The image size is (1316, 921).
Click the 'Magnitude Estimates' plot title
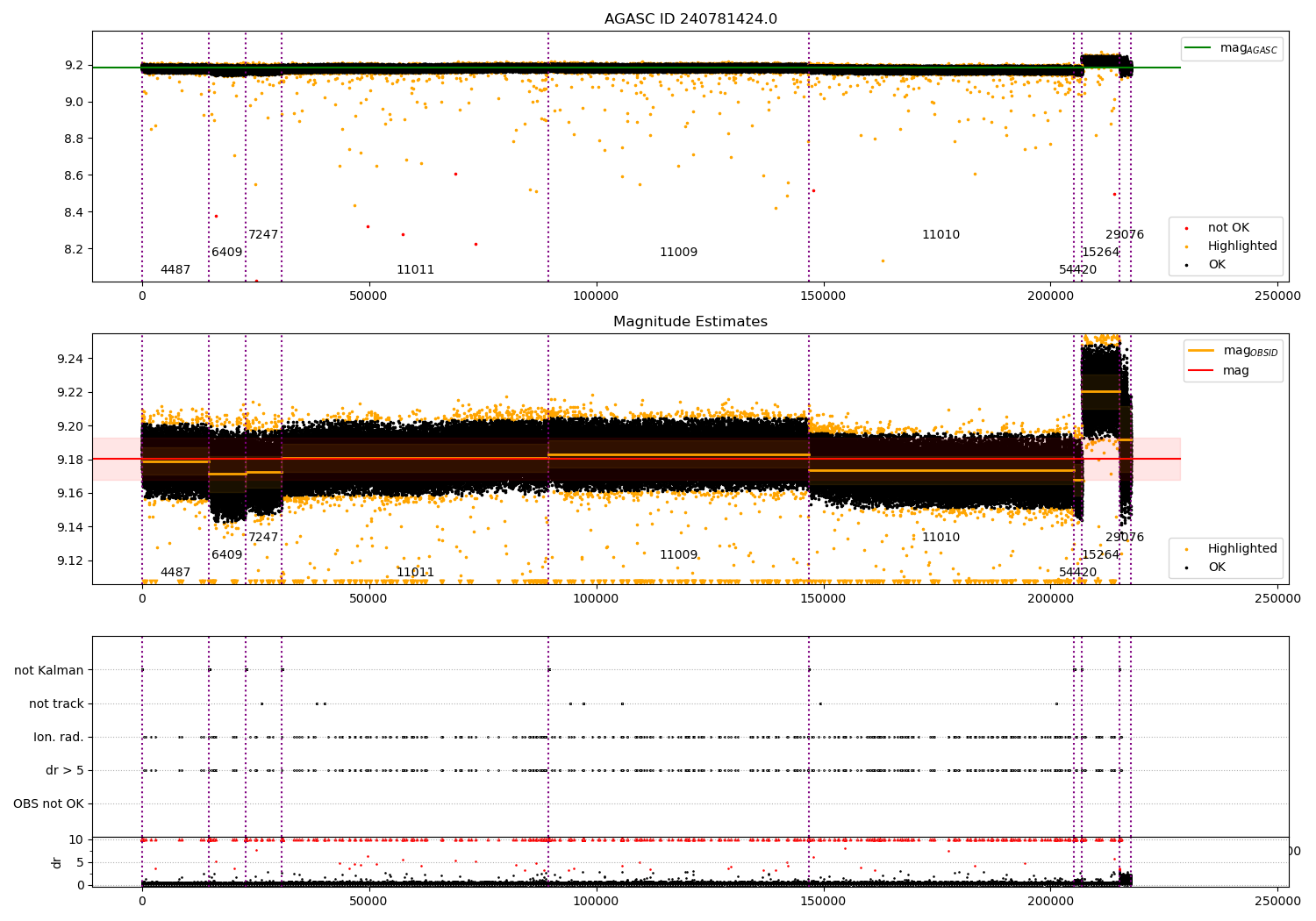(x=690, y=322)
